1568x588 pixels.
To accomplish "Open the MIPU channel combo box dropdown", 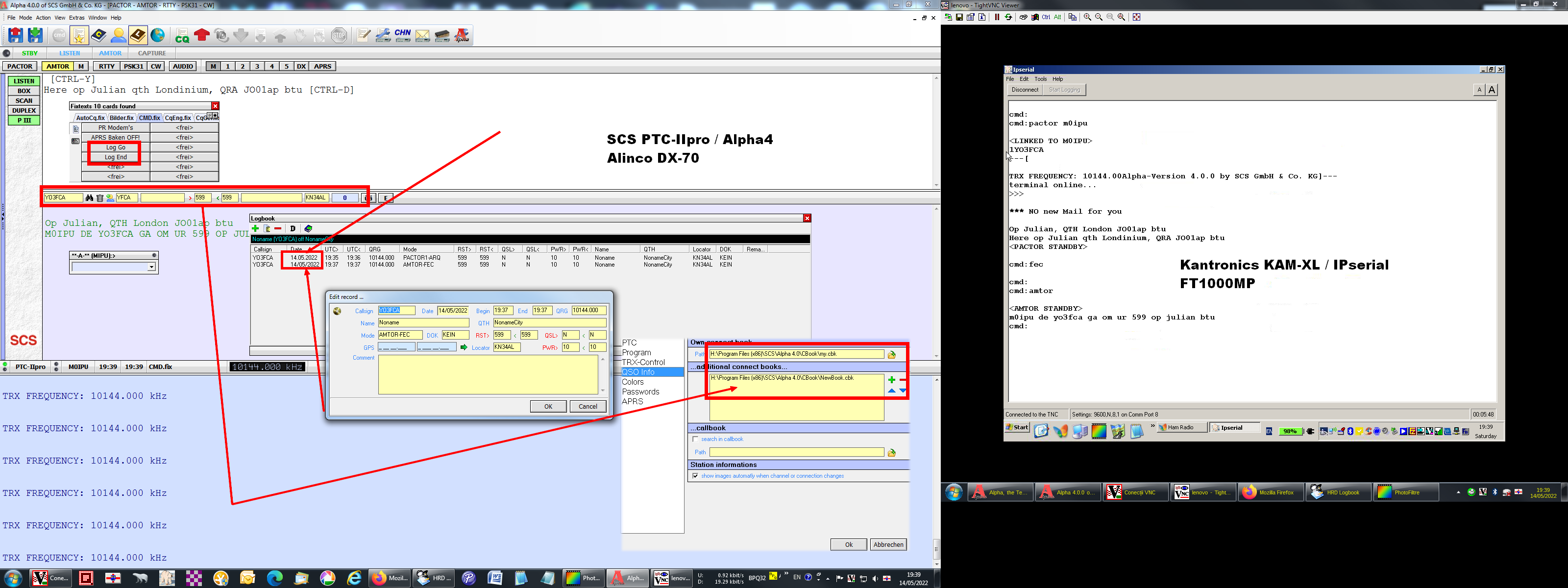I will (x=151, y=267).
